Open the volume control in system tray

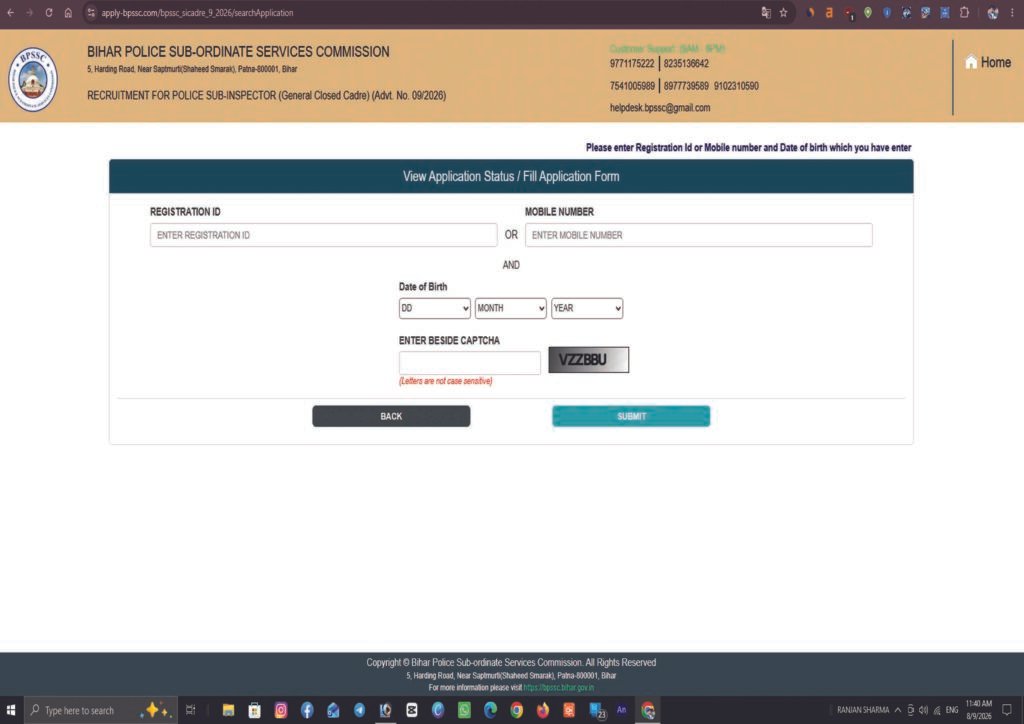coord(923,710)
